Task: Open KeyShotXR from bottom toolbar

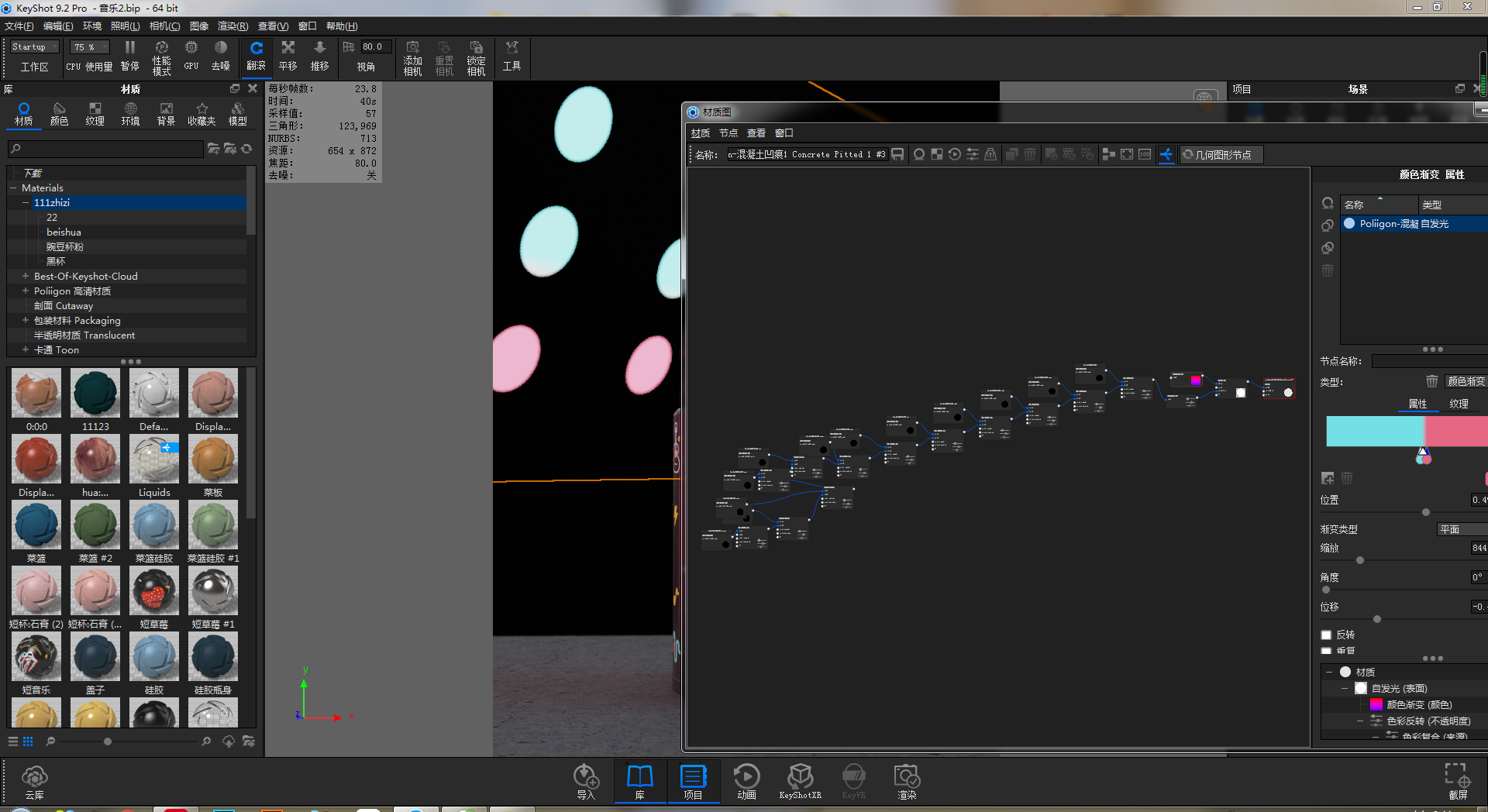Action: 800,781
